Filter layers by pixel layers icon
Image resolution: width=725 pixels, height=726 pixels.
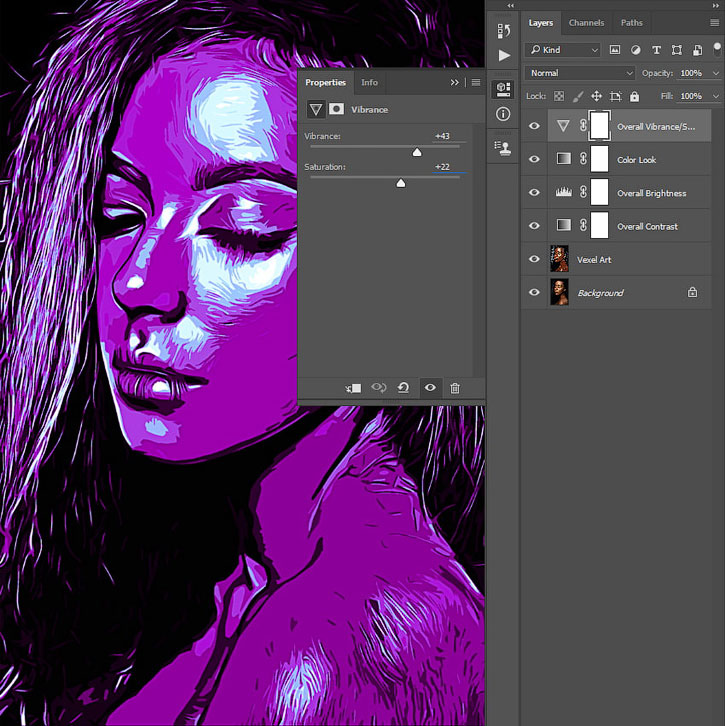[x=614, y=50]
